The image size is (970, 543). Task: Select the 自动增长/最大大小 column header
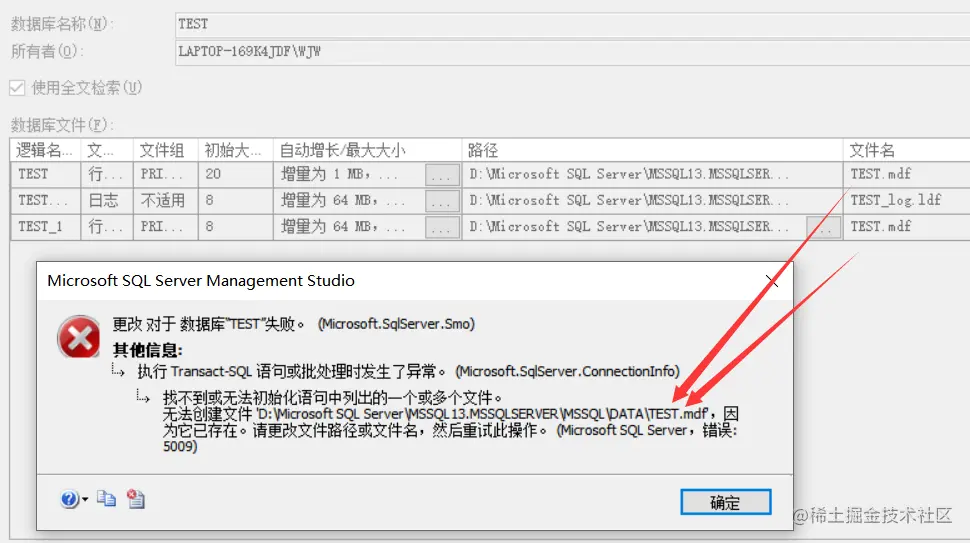point(367,150)
